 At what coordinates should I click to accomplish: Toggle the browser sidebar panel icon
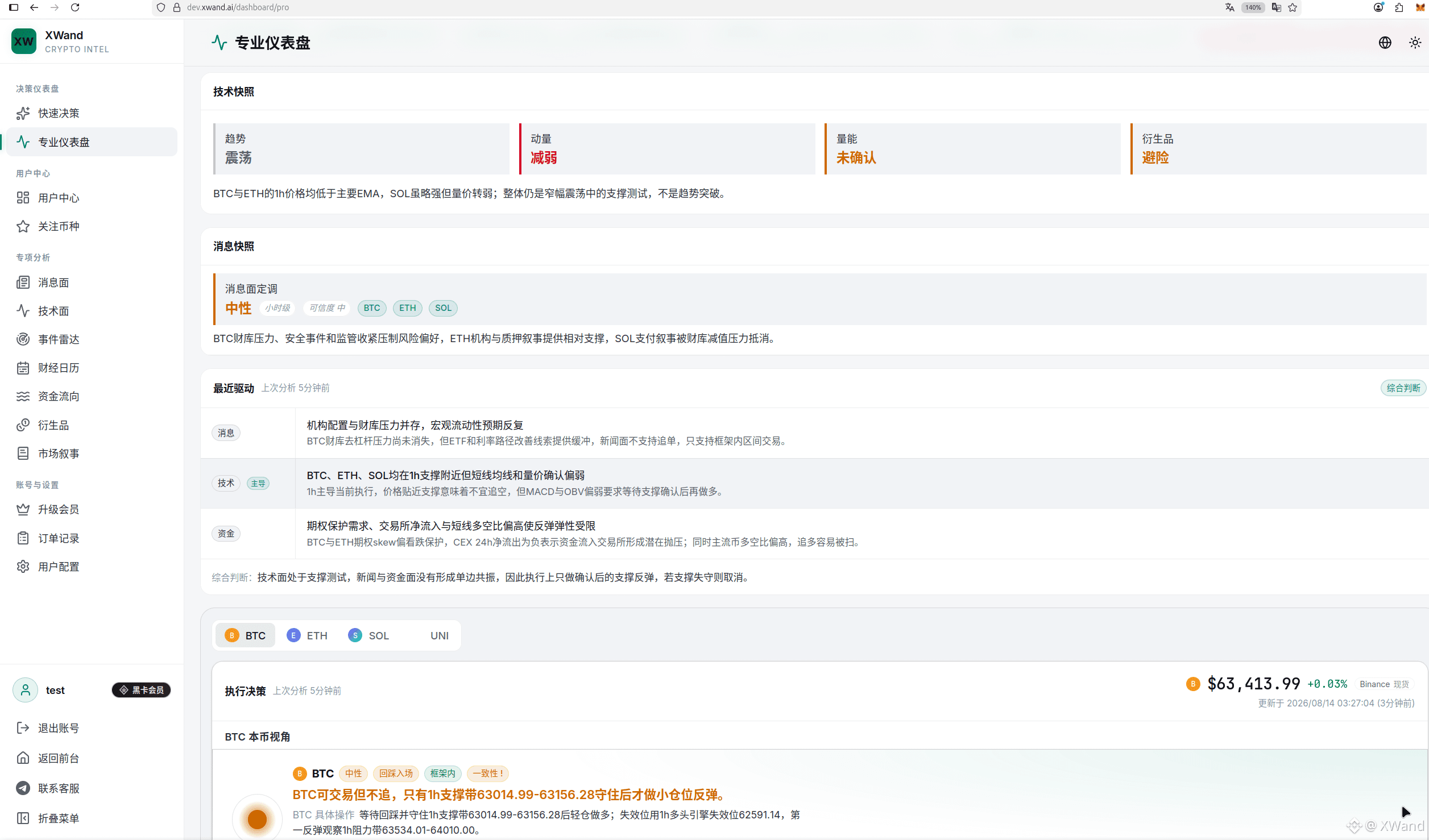click(14, 7)
